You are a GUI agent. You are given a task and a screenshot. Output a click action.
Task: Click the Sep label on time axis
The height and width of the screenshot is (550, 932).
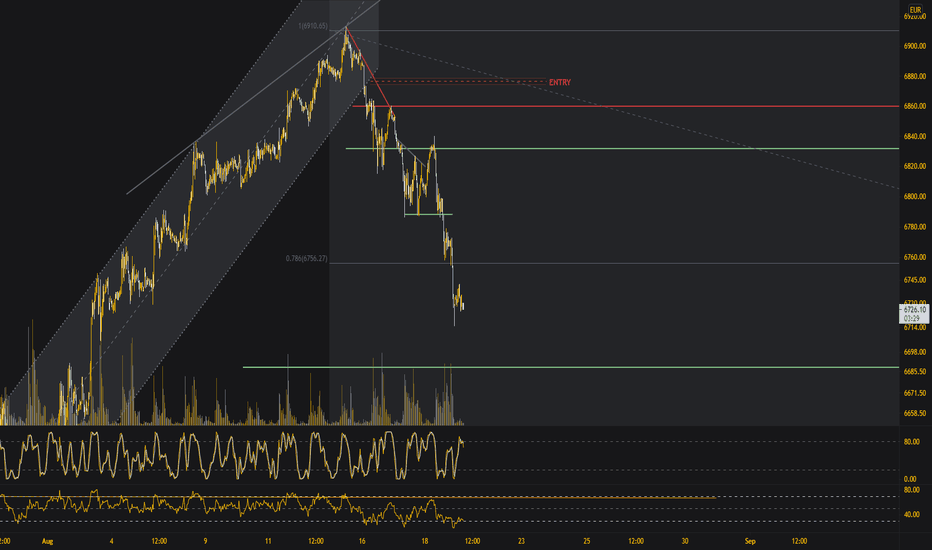(750, 542)
